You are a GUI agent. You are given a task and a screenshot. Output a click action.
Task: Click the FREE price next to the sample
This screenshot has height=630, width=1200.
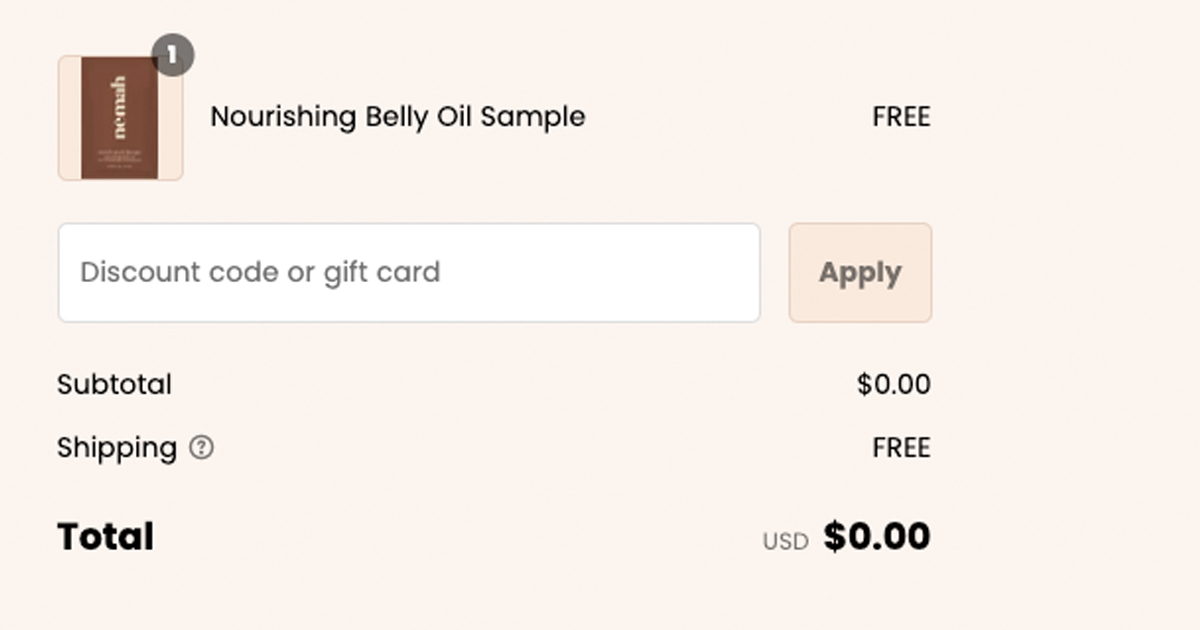(899, 117)
